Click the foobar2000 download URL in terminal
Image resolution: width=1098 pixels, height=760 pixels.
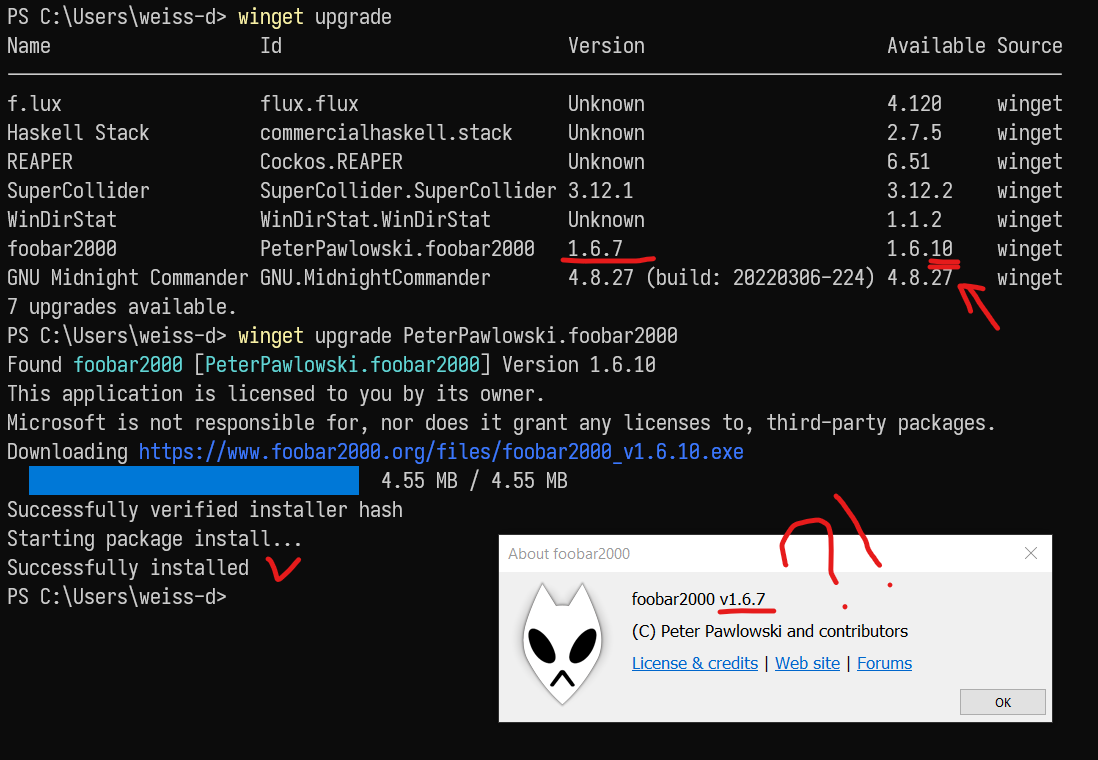[441, 452]
